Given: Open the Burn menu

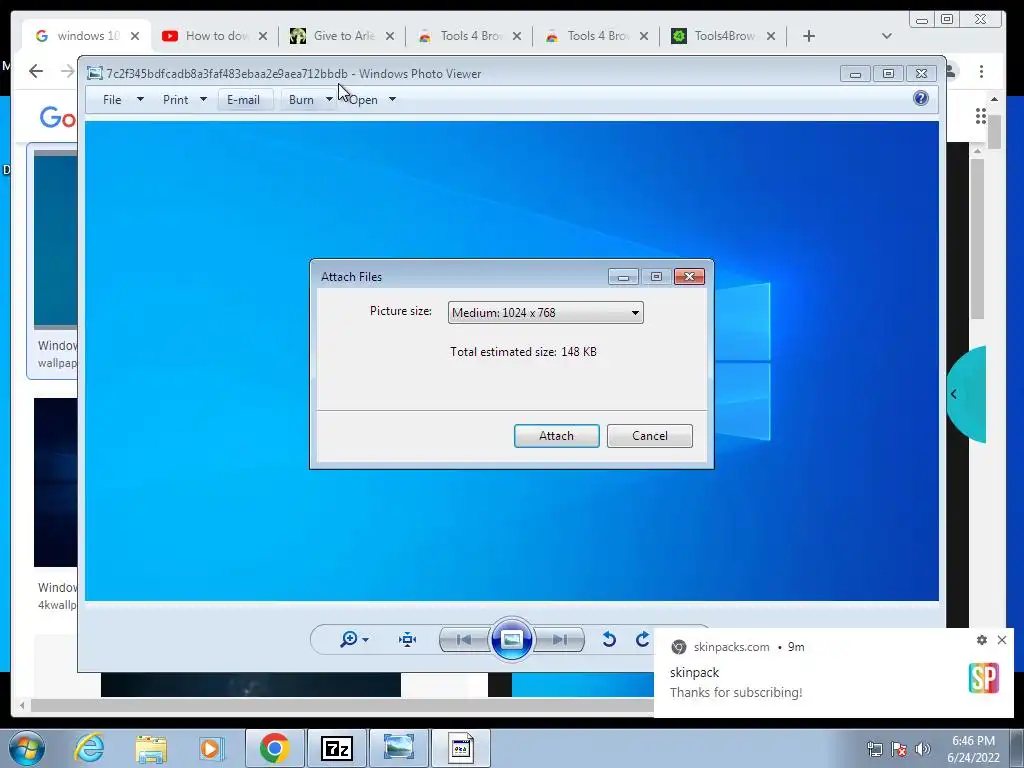Looking at the screenshot, I should click(x=301, y=99).
